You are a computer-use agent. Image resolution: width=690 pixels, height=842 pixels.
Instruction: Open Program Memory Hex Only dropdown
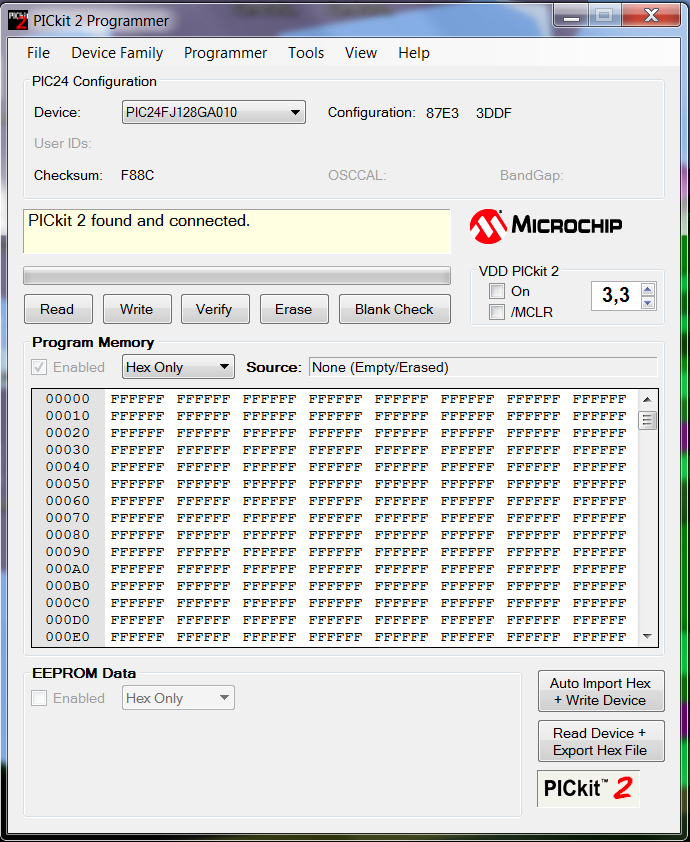click(178, 367)
